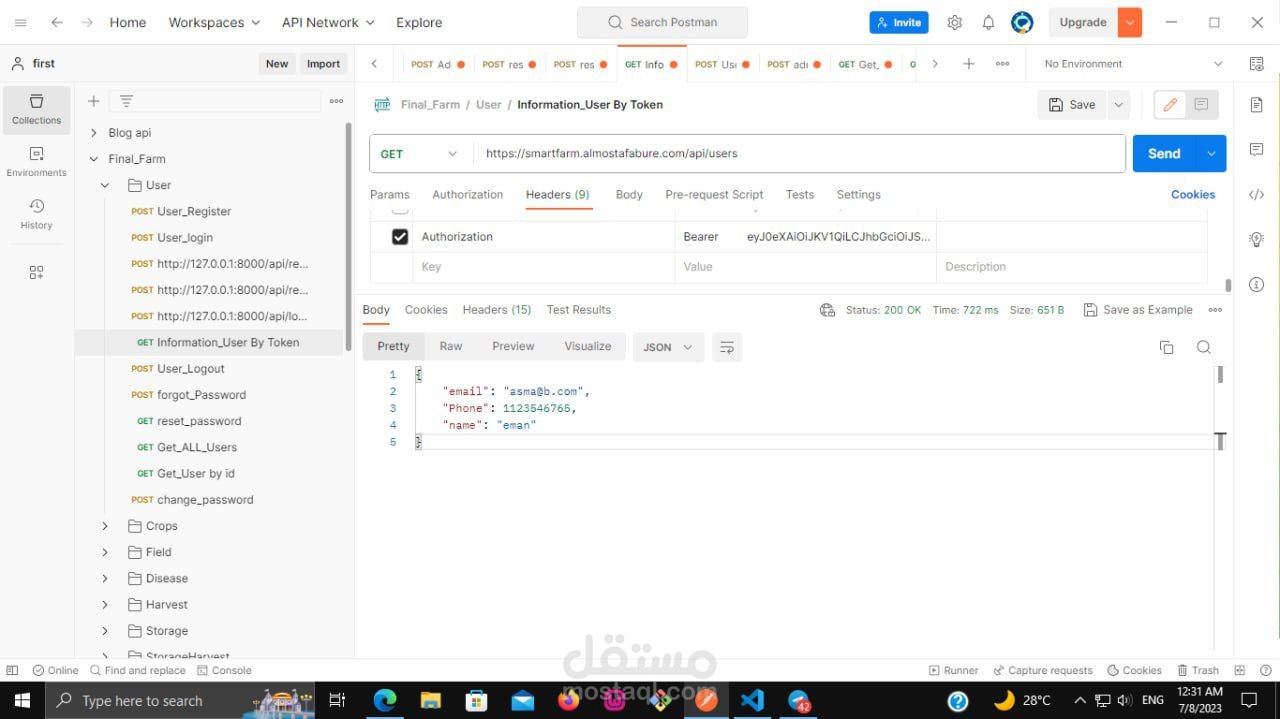Switch to the Authorization tab
The width and height of the screenshot is (1280, 719).
[x=468, y=195]
